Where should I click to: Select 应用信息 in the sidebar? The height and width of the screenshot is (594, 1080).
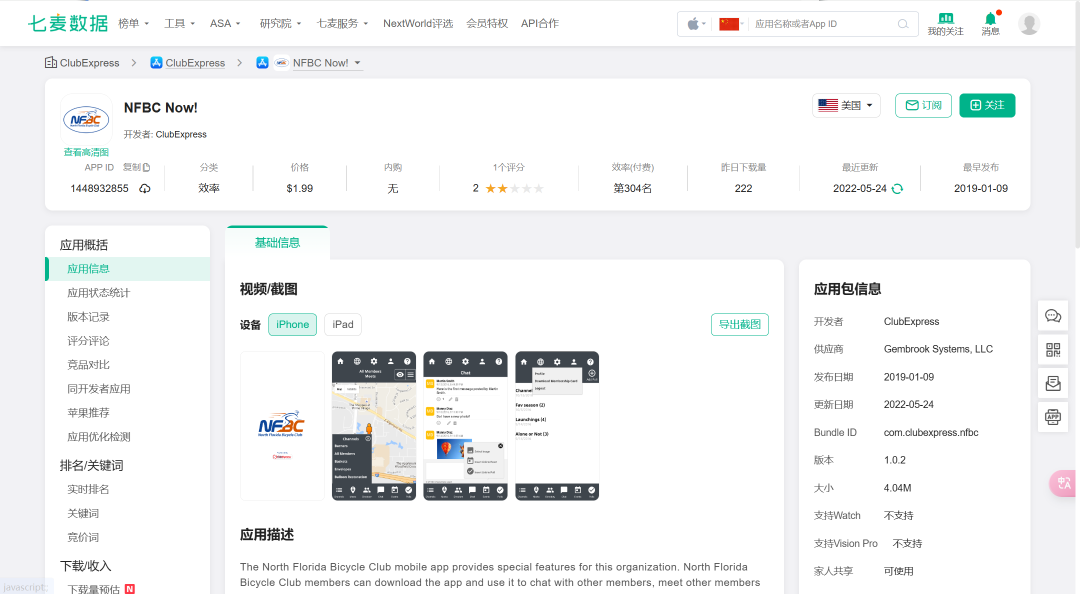(x=128, y=269)
